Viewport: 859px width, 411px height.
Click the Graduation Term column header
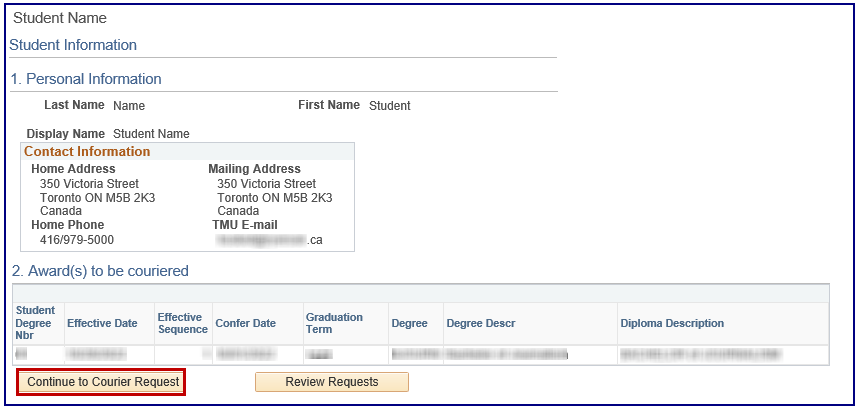[x=333, y=323]
